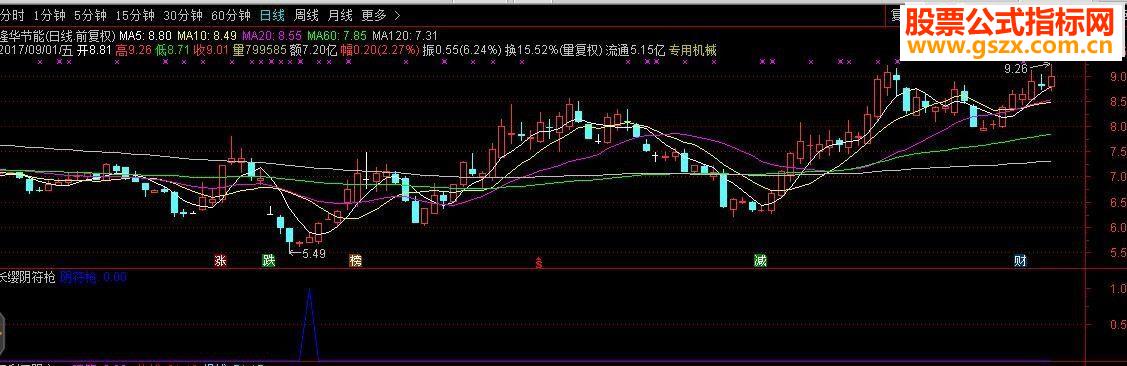Image resolution: width=1127 pixels, height=366 pixels.
Task: Click the 流通5.15亿 float value
Action: click(636, 50)
